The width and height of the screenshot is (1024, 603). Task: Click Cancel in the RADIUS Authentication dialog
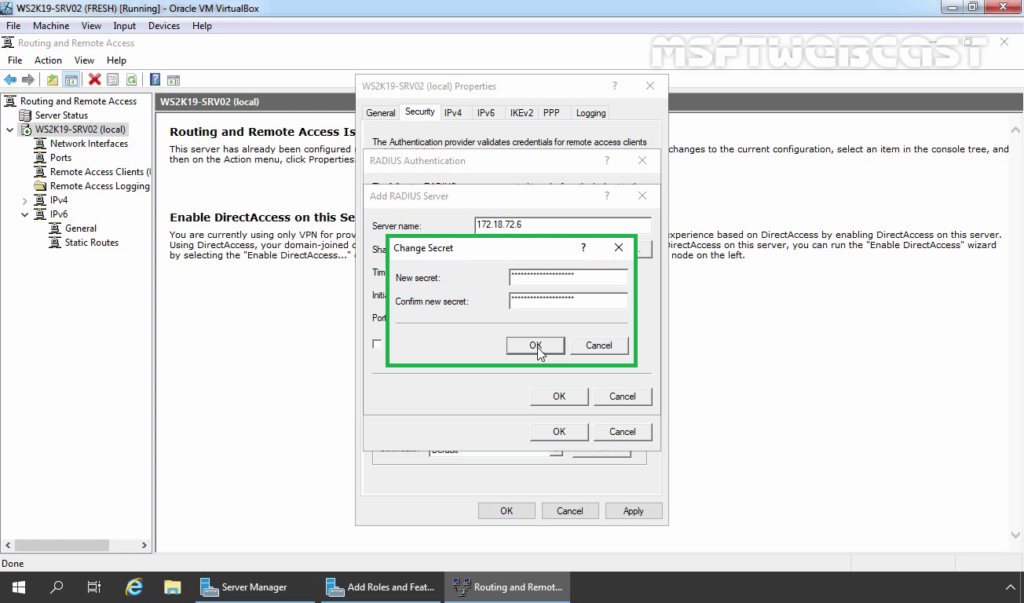pos(622,432)
